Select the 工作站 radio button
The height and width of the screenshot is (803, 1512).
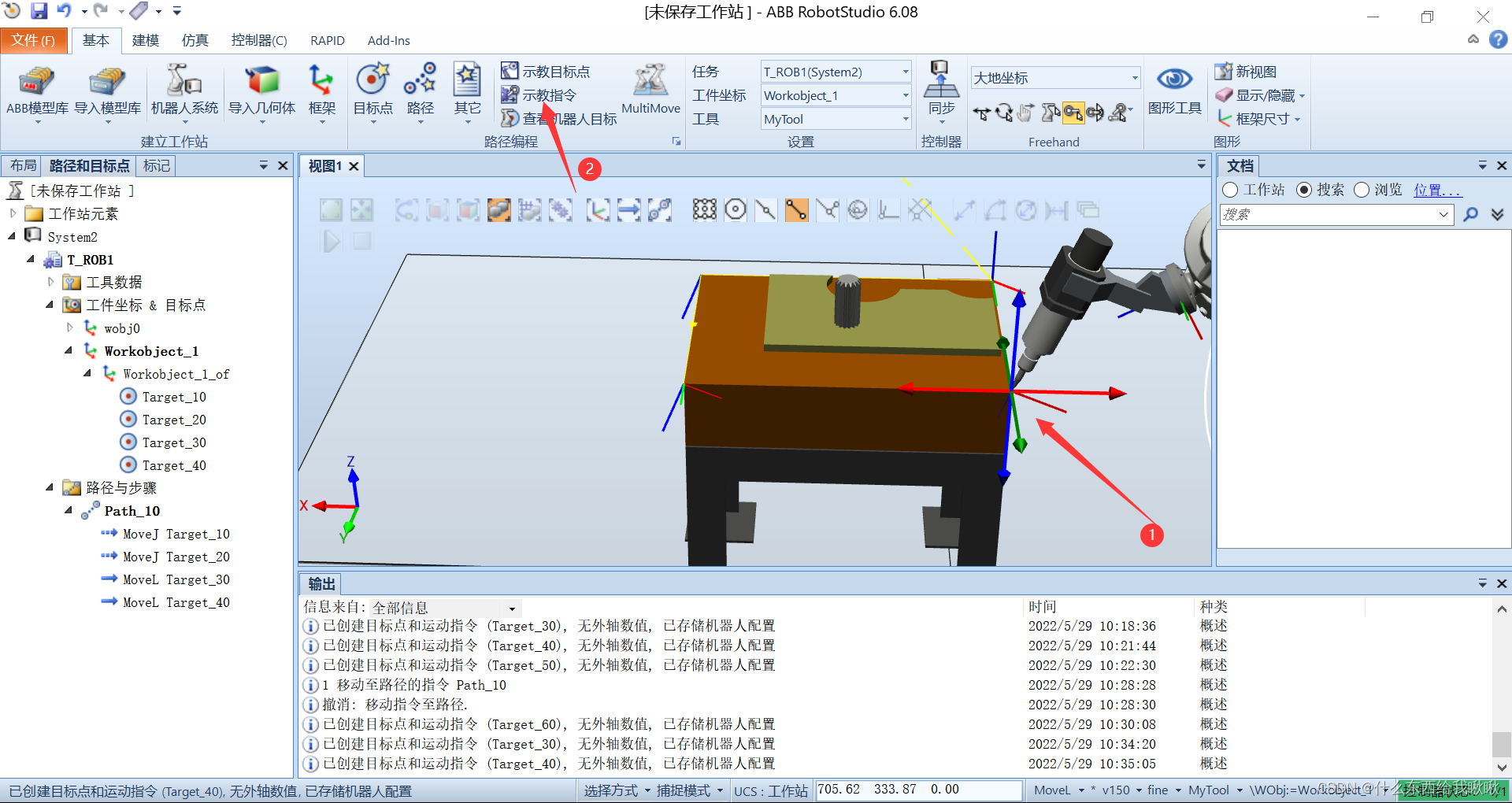(x=1230, y=190)
